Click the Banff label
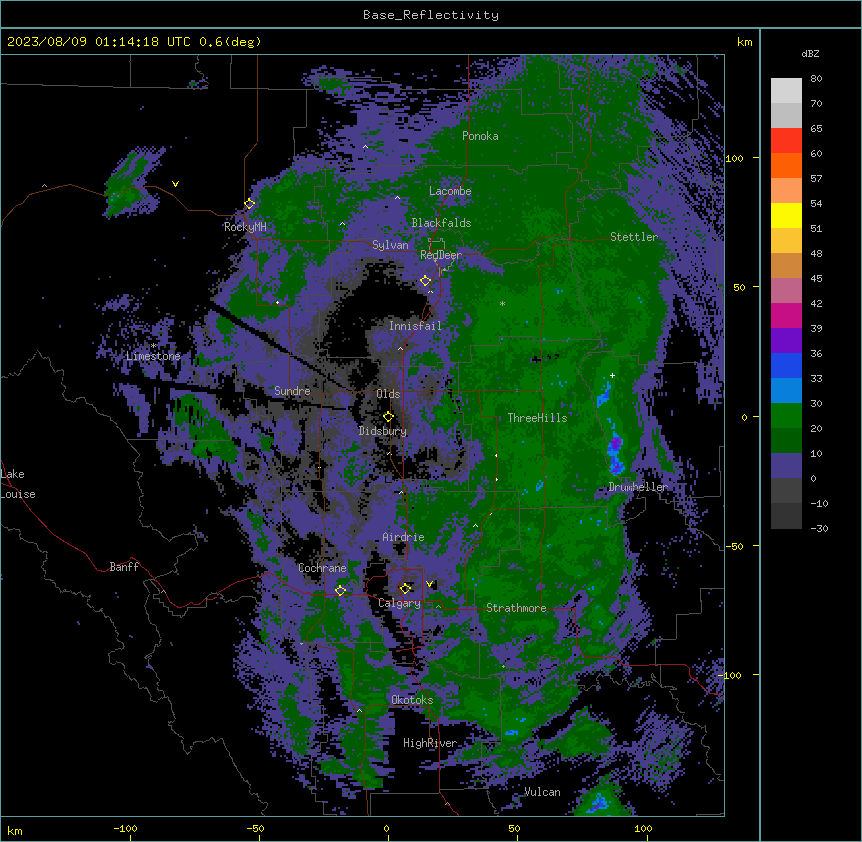Image resolution: width=862 pixels, height=842 pixels. (124, 567)
